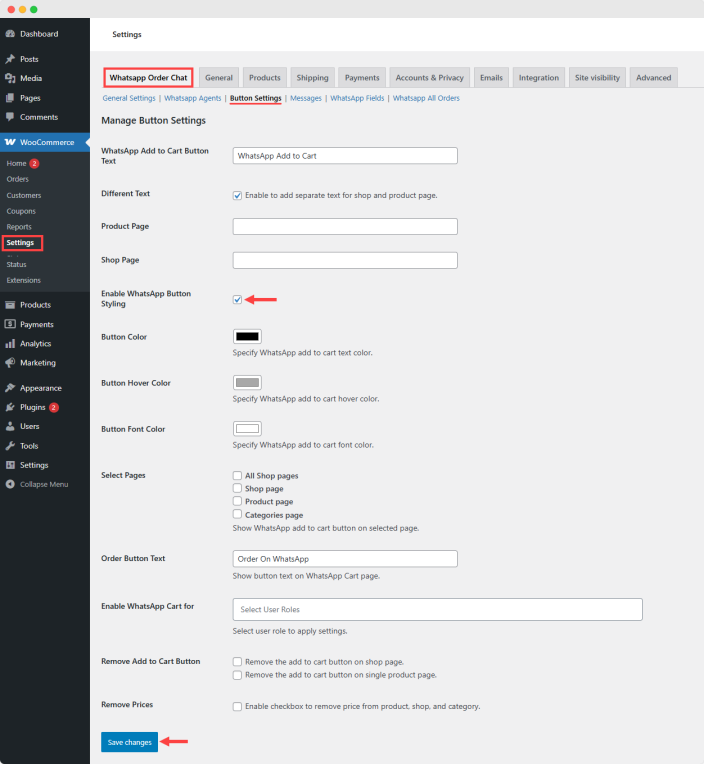Click the WooCommerce logo icon
The width and height of the screenshot is (704, 764).
click(x=10, y=142)
